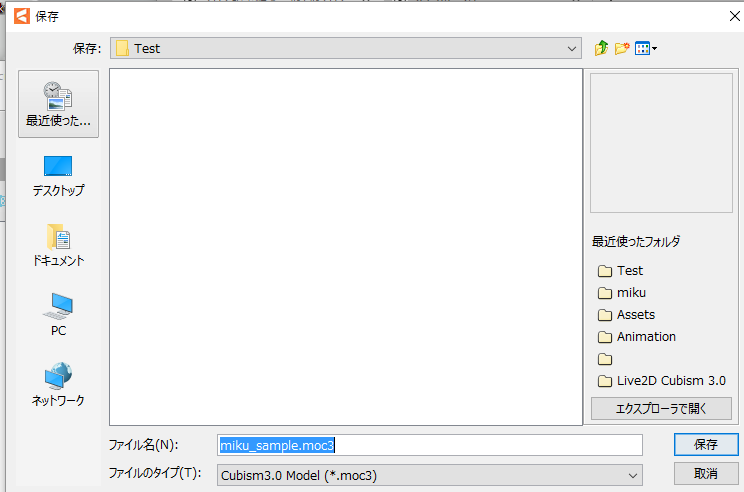Click the 保存 save button
The width and height of the screenshot is (744, 492).
tap(706, 445)
